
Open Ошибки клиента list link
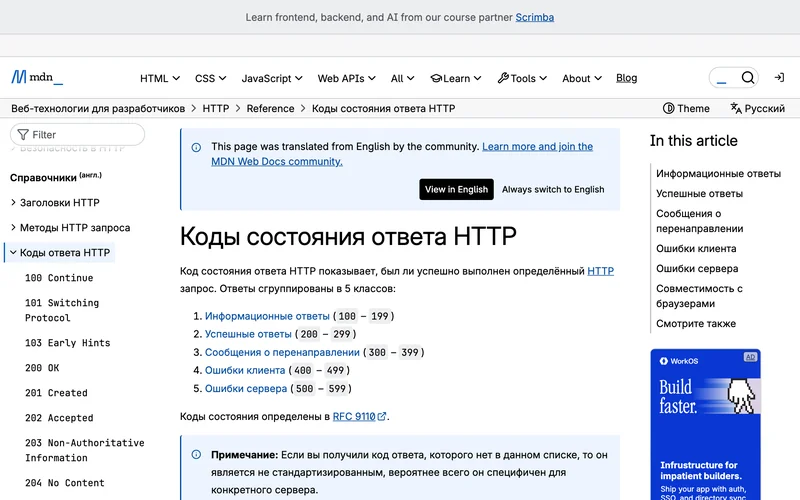(x=245, y=370)
